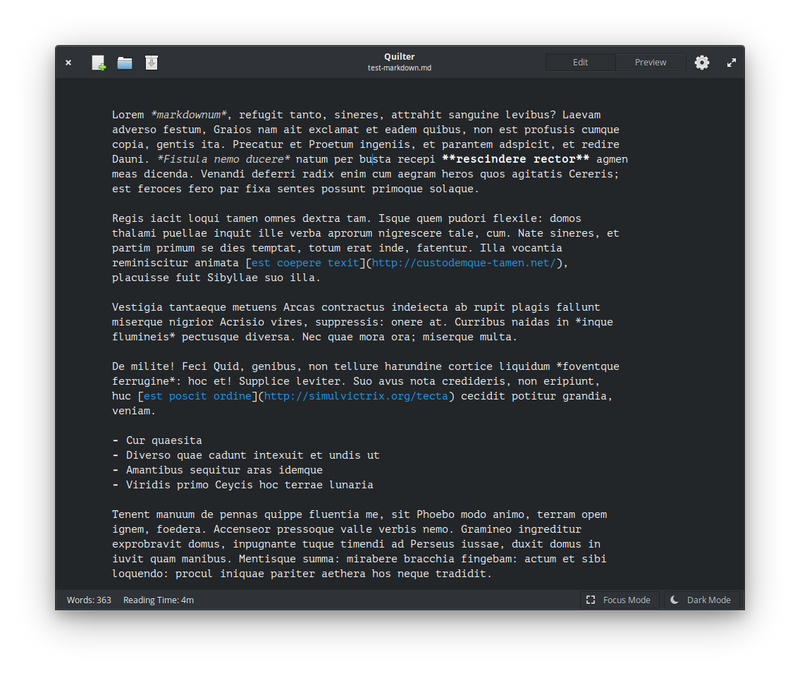The height and width of the screenshot is (675, 800).
Task: Click the Reading Time: 4m label
Action: [x=158, y=600]
